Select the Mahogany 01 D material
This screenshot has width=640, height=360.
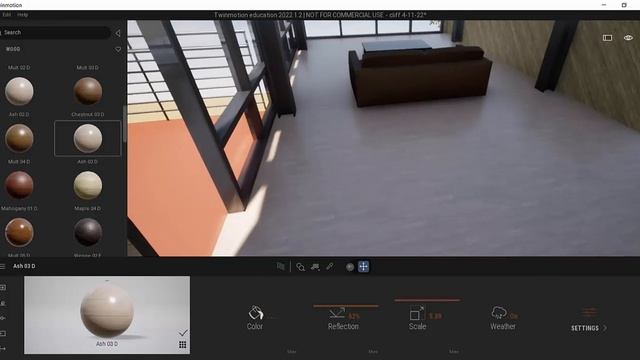[19, 185]
